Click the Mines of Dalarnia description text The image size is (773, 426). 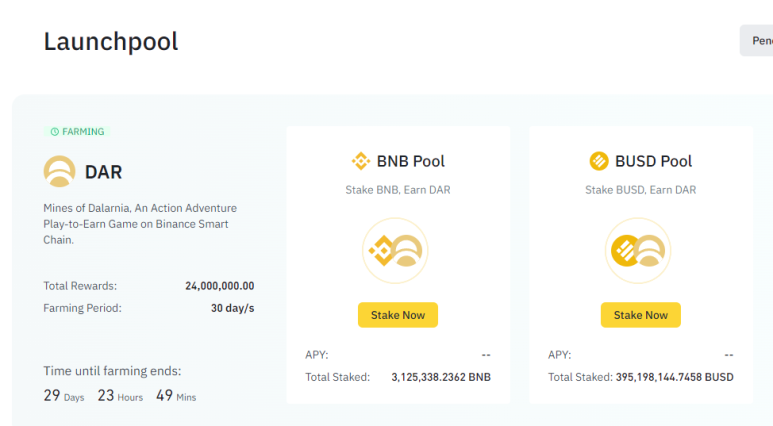pyautogui.click(x=140, y=224)
